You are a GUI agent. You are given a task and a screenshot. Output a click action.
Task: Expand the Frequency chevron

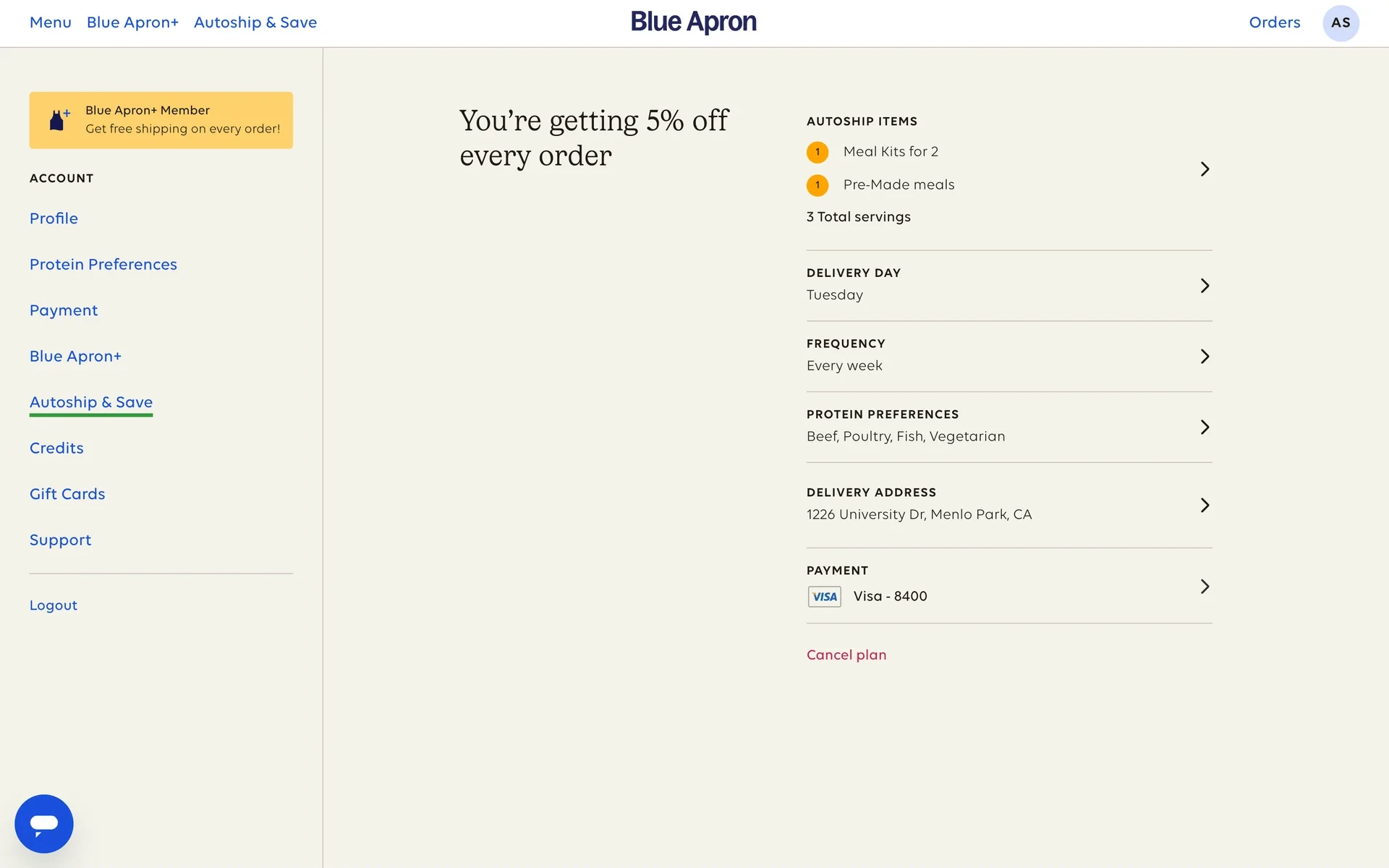1205,356
